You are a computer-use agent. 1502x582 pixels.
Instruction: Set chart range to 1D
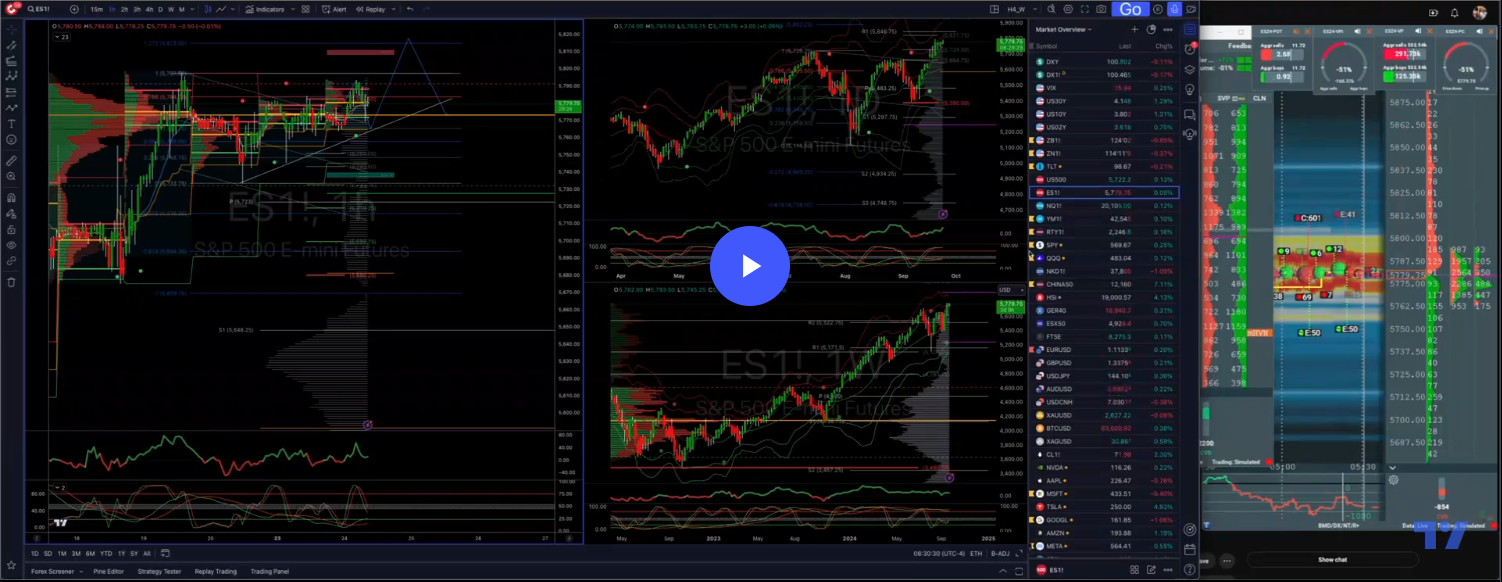click(x=35, y=554)
